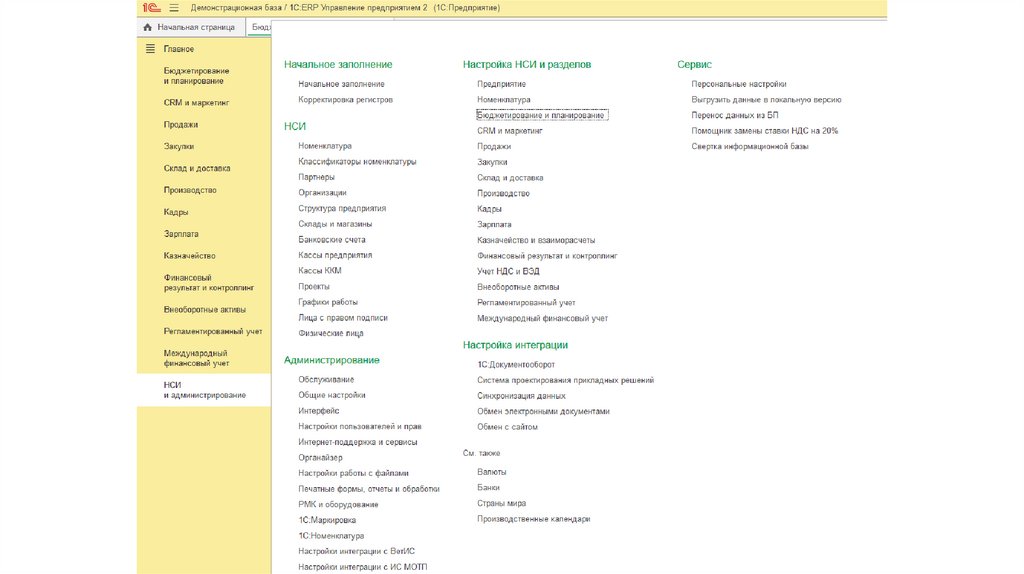The height and width of the screenshot is (574, 1024).
Task: Open Выгрузить данные в локальную версию
Action: pyautogui.click(x=767, y=100)
